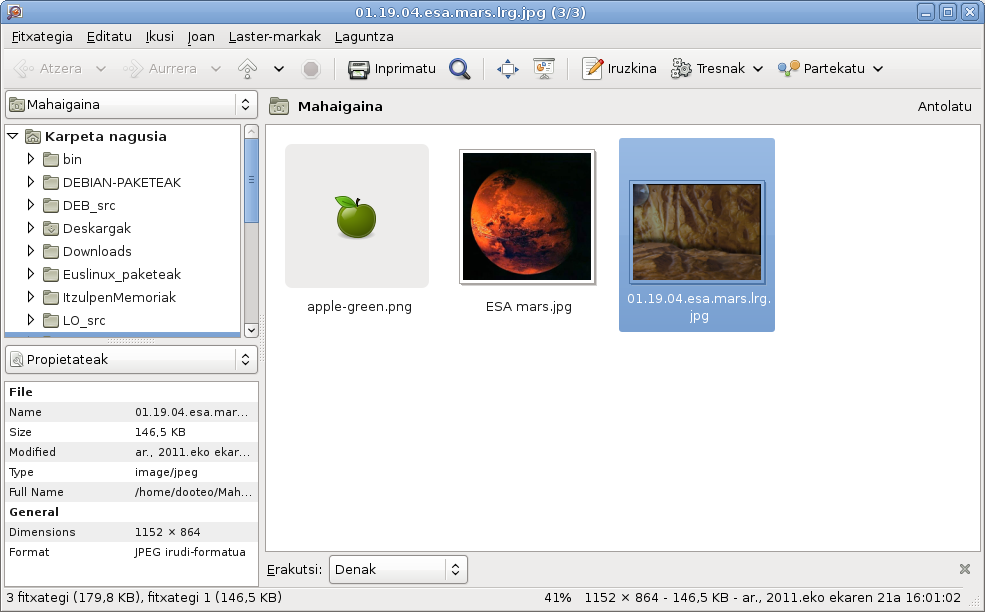Click the Antolatu button
This screenshot has height=612, width=985.
(x=944, y=106)
